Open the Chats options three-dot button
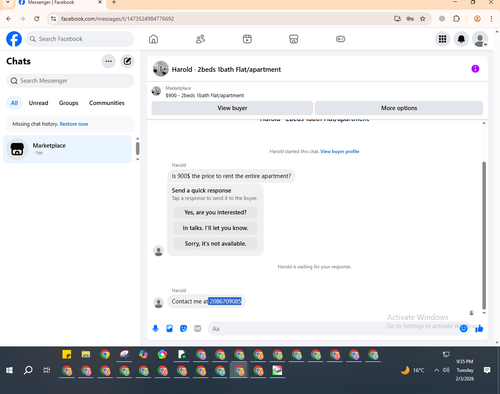 click(108, 61)
